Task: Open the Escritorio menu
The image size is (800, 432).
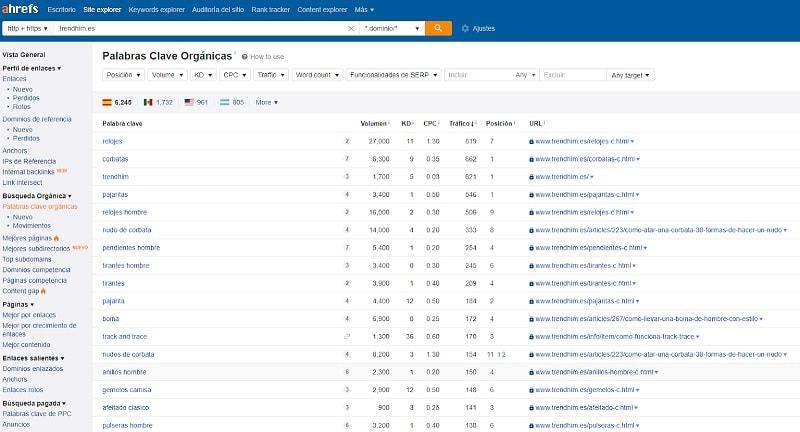Action: [x=61, y=10]
